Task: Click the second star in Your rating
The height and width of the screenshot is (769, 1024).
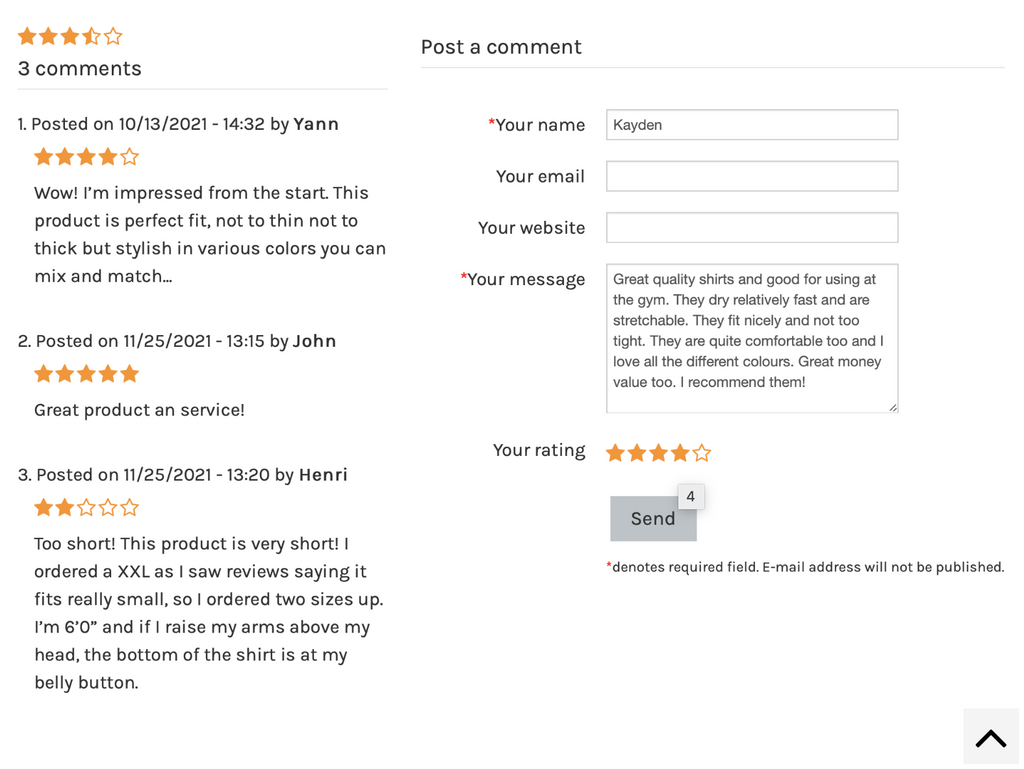Action: 637,452
